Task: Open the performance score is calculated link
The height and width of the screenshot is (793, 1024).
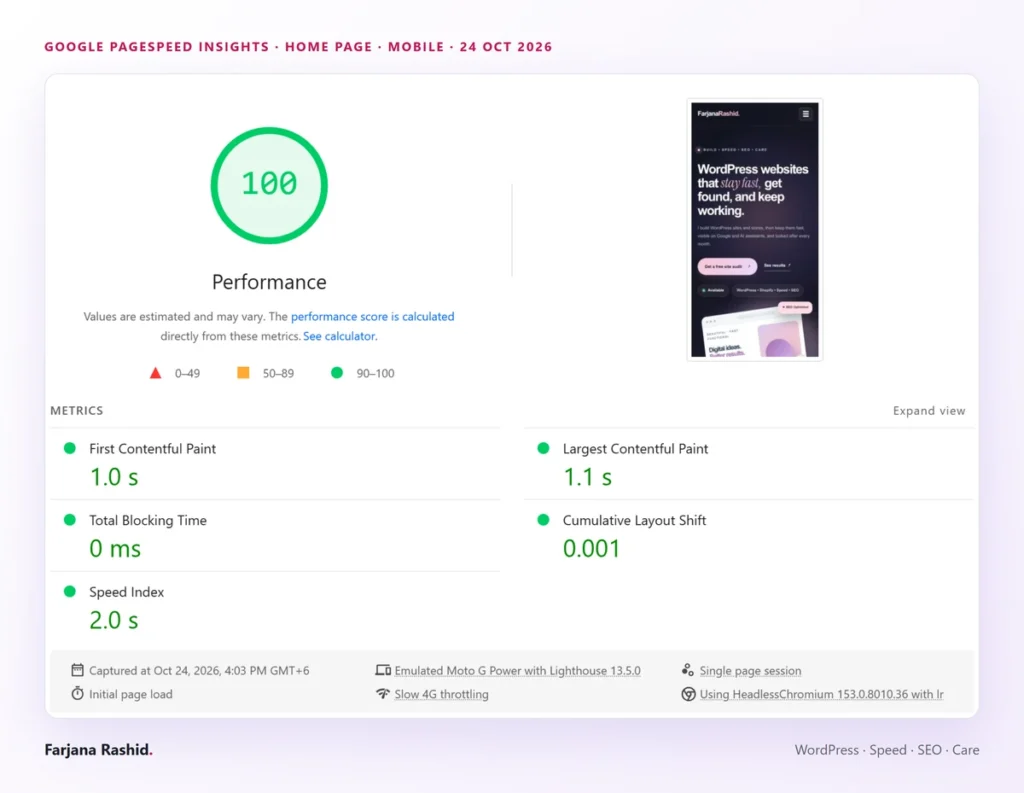Action: [x=373, y=316]
